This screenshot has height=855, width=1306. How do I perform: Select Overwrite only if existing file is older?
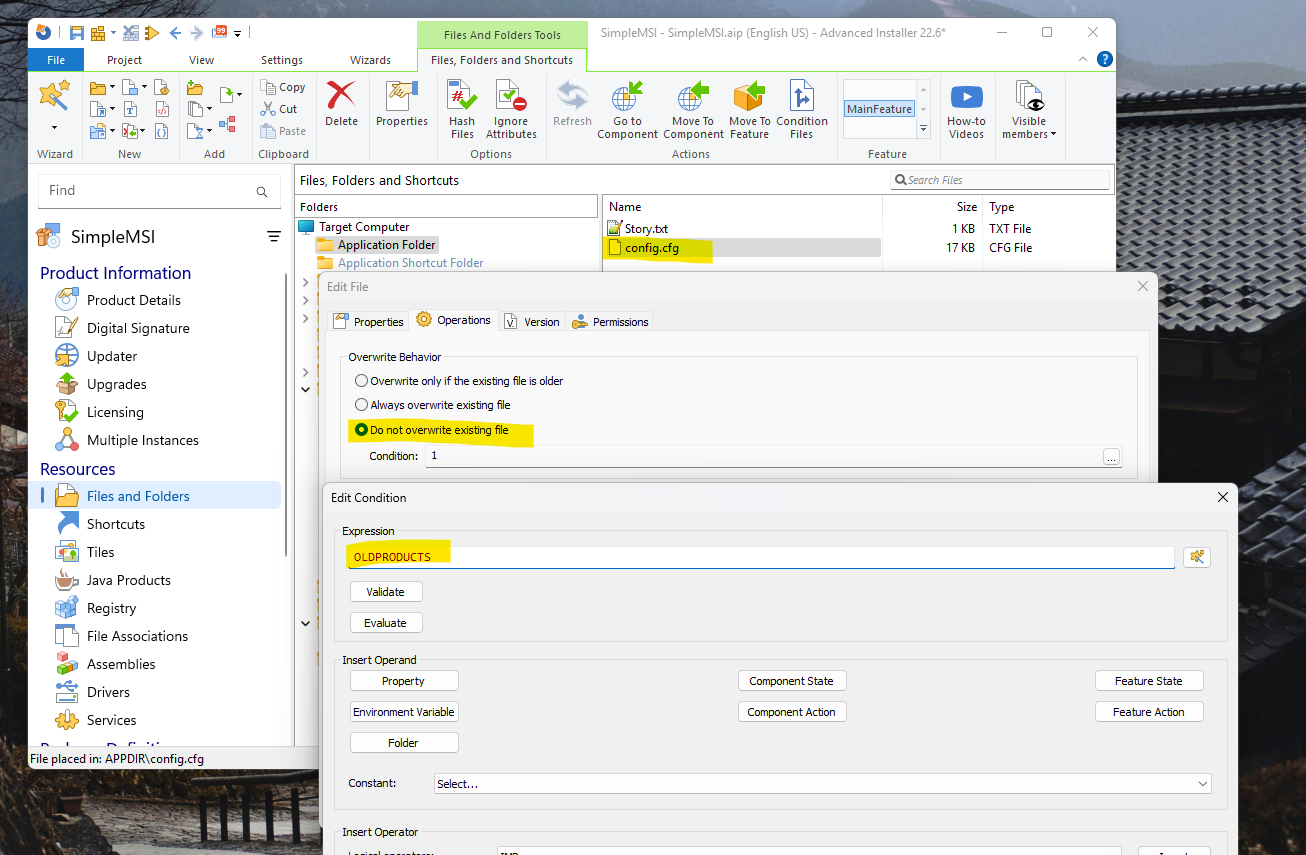click(459, 381)
